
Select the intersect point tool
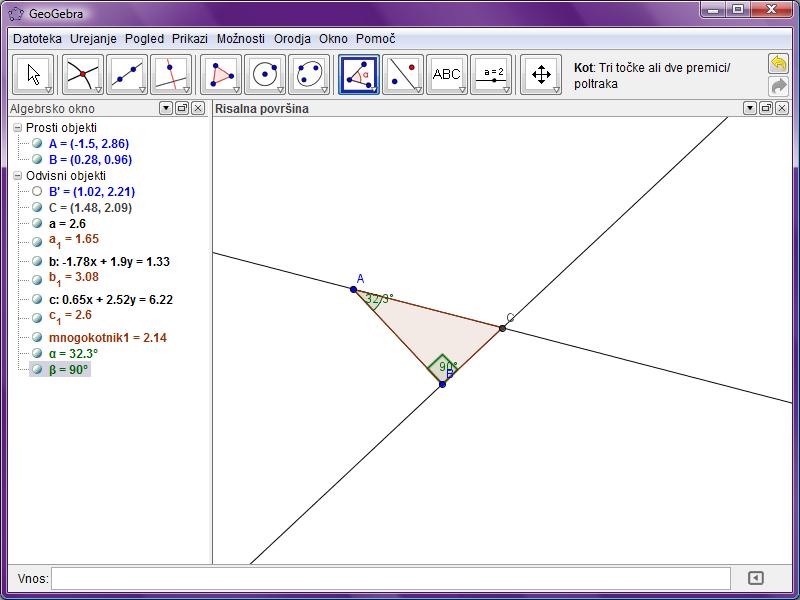click(82, 74)
